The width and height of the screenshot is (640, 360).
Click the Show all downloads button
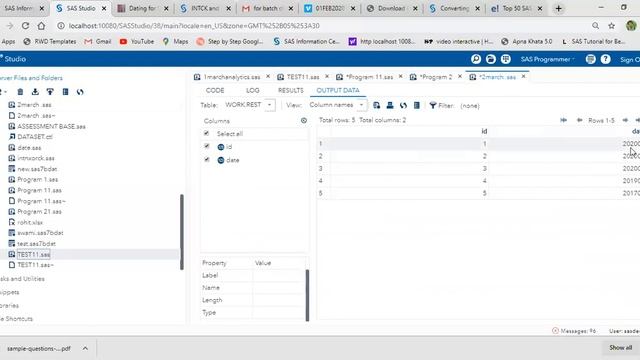tap(620, 348)
